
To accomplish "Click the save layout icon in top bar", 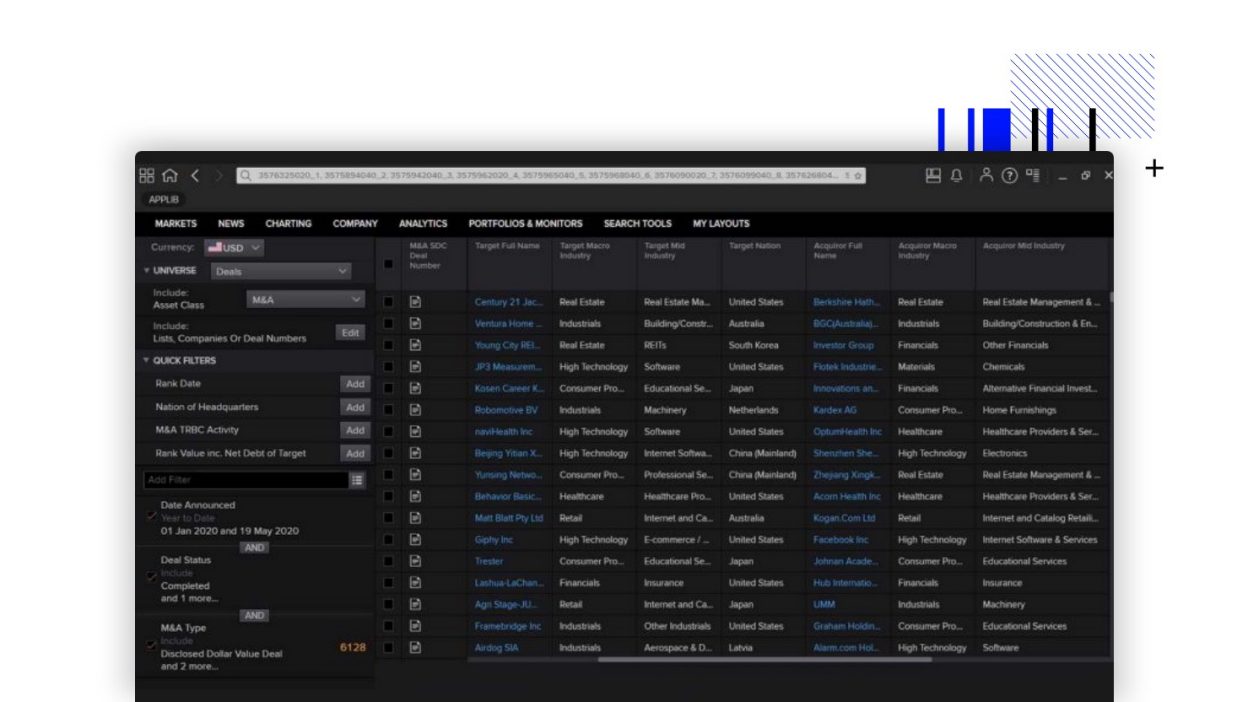I will (933, 176).
